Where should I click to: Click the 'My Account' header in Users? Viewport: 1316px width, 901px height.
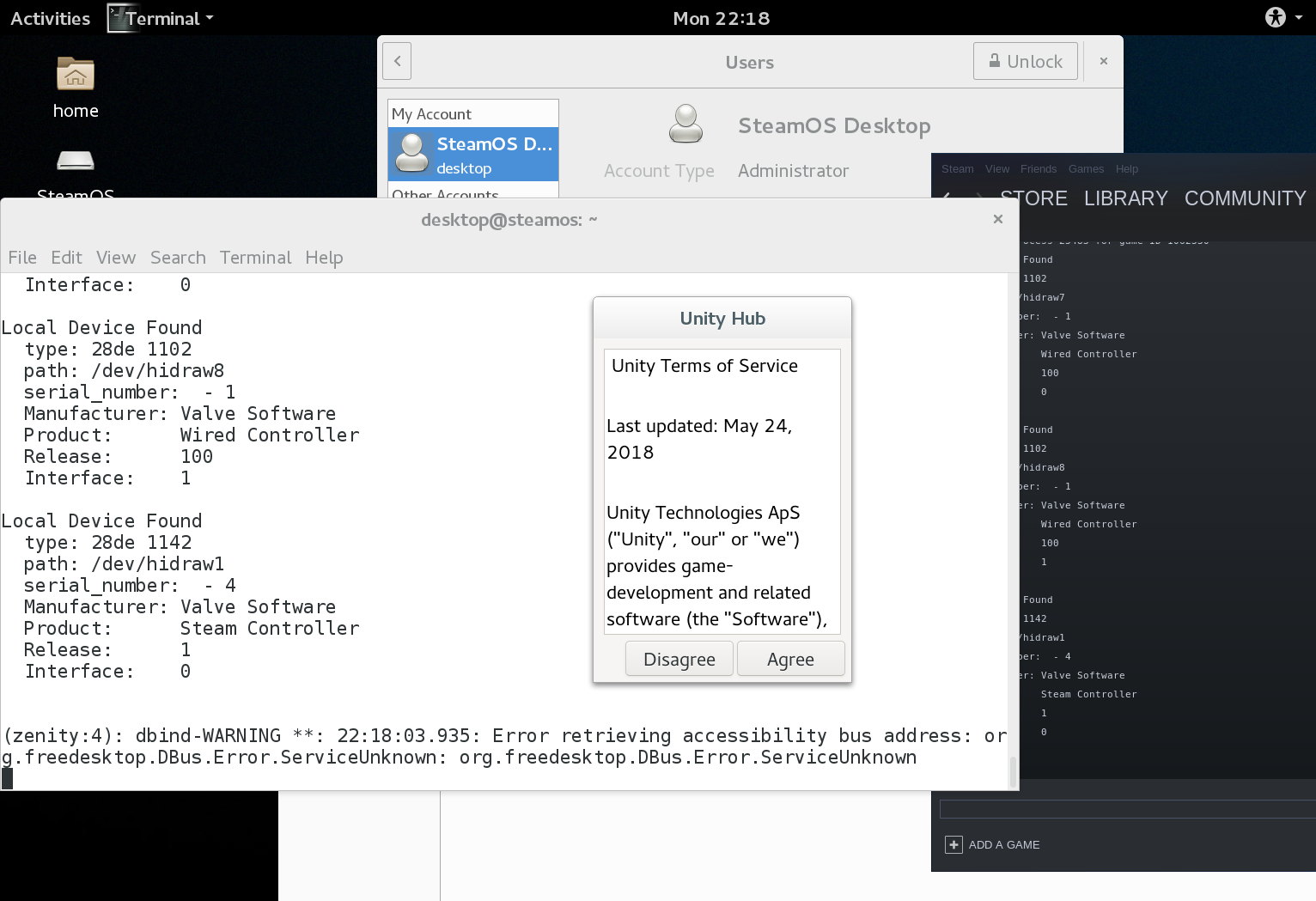click(x=431, y=114)
